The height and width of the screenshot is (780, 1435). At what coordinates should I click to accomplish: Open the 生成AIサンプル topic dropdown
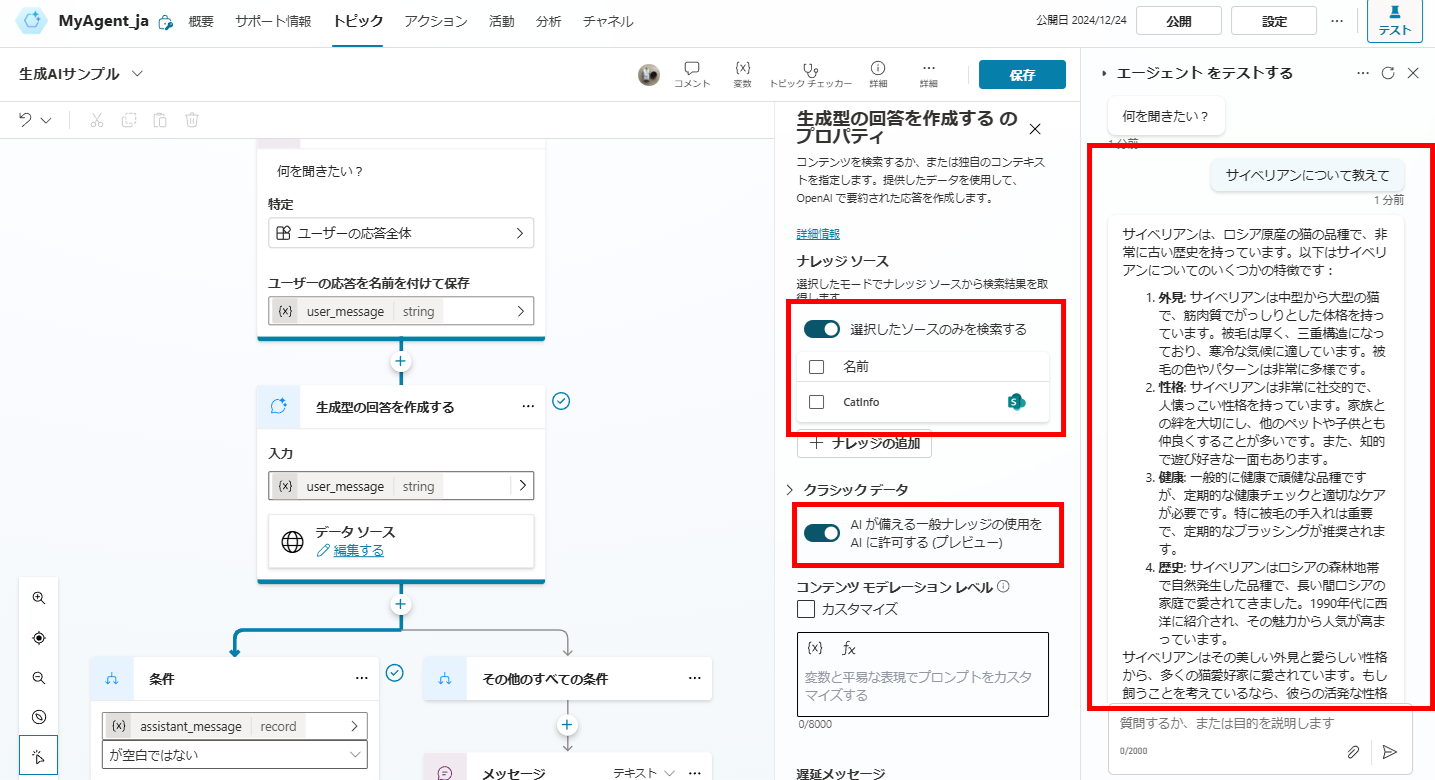138,73
